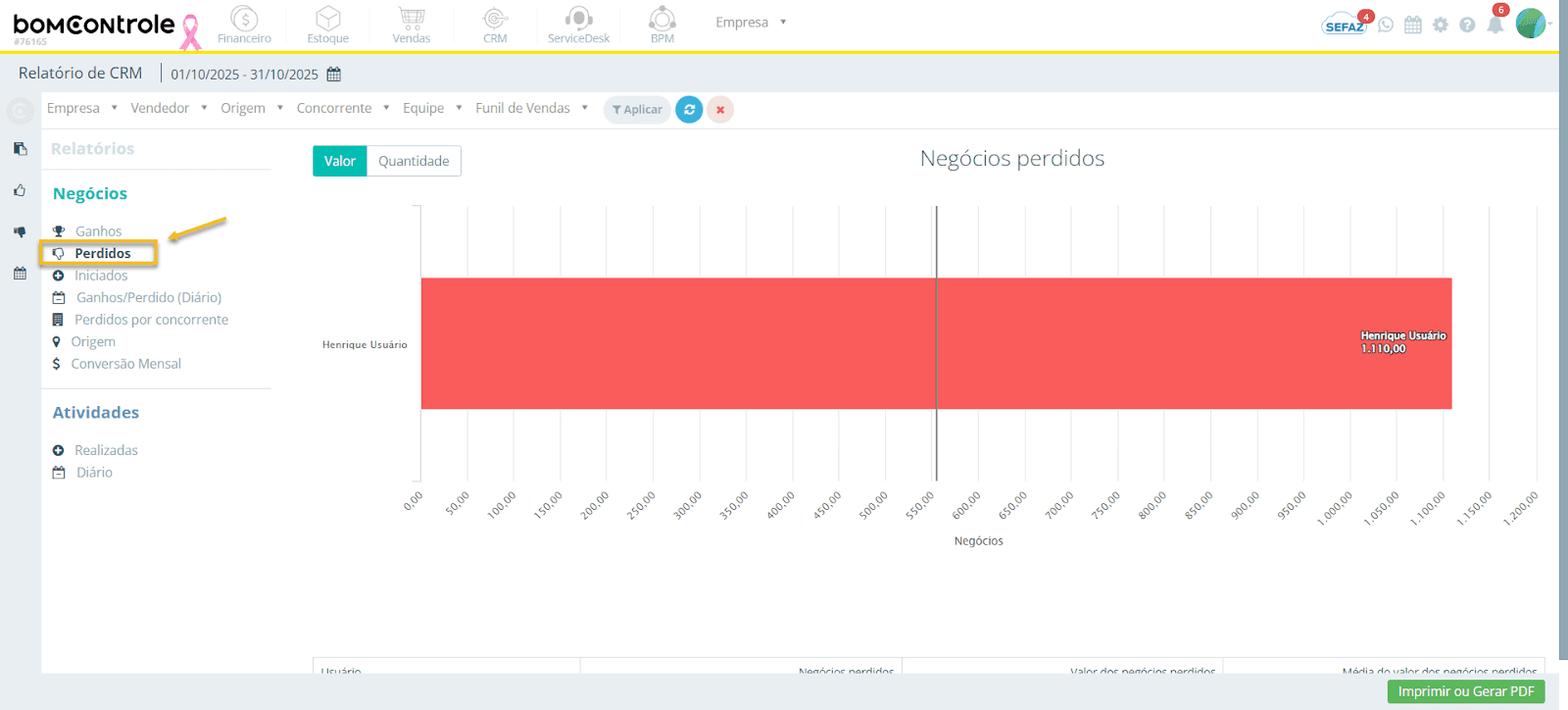This screenshot has width=1568, height=710.
Task: Select Perdidos por concorrente report
Action: coord(151,320)
